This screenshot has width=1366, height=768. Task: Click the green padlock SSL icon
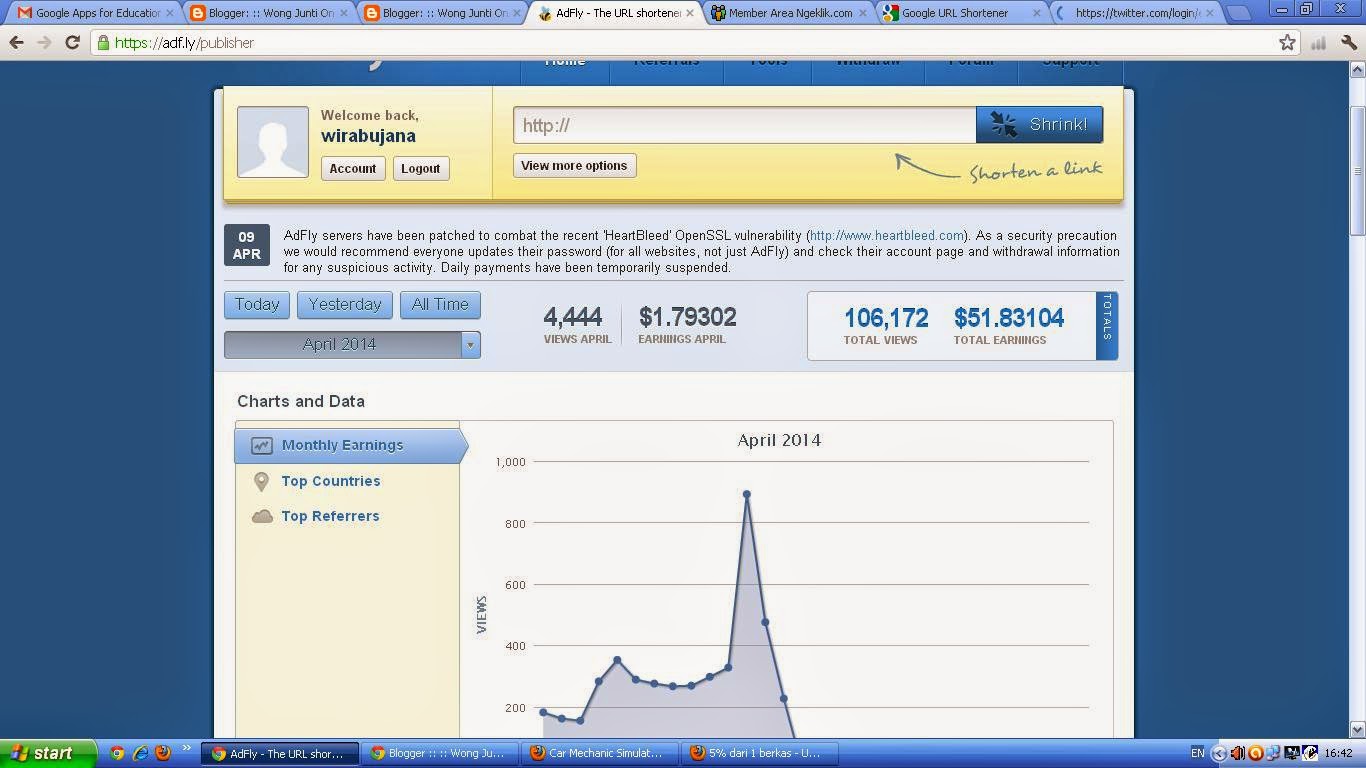(103, 43)
